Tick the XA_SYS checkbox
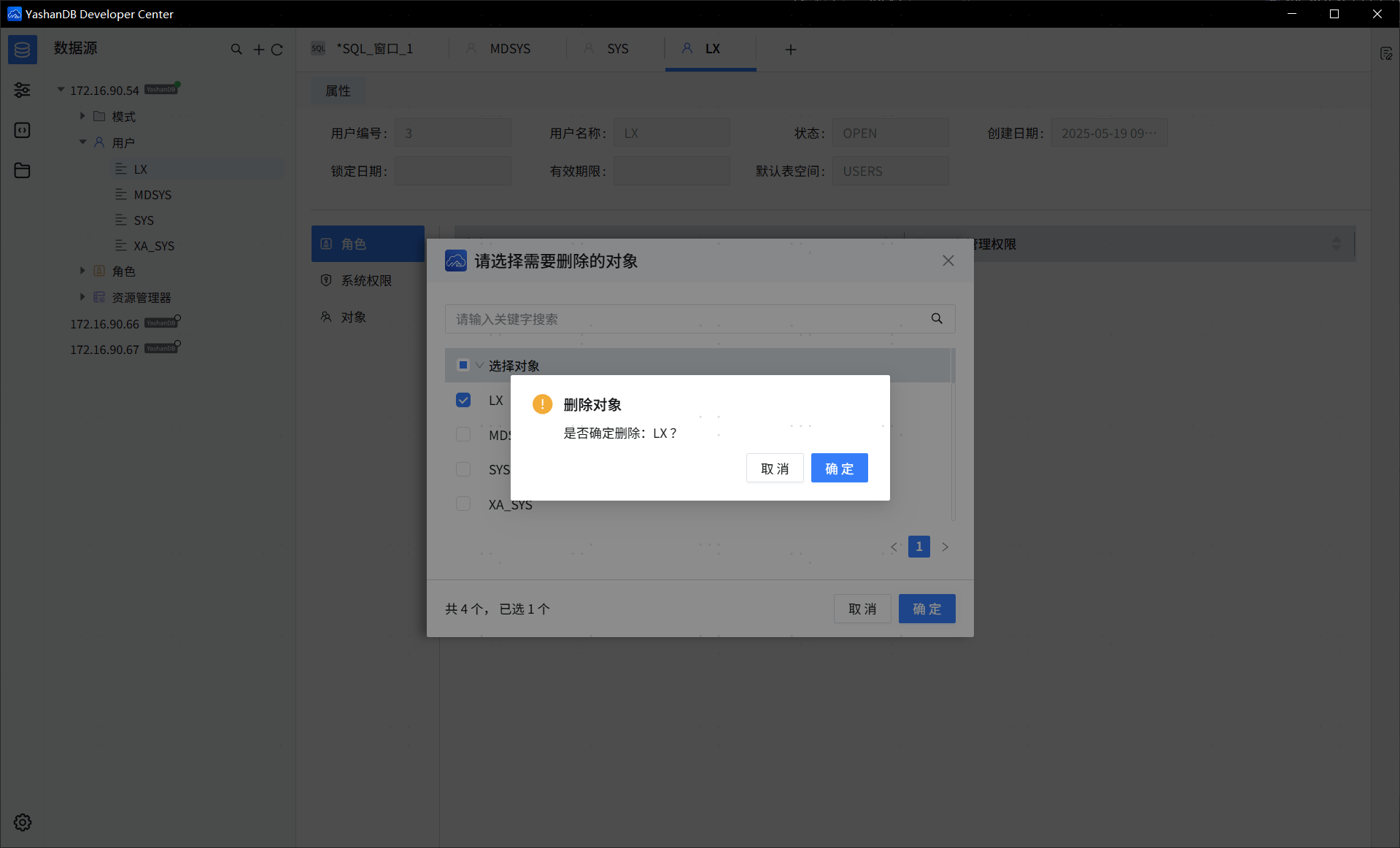 463,504
